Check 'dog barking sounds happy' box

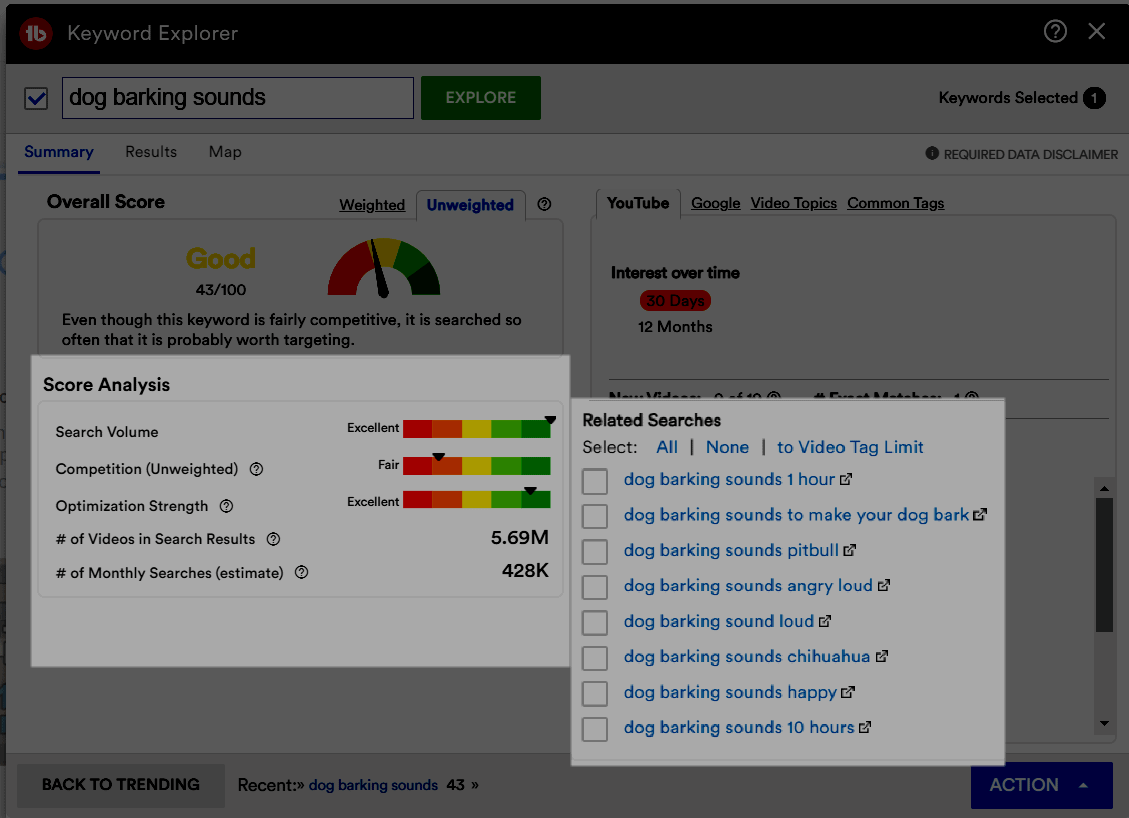tap(595, 693)
